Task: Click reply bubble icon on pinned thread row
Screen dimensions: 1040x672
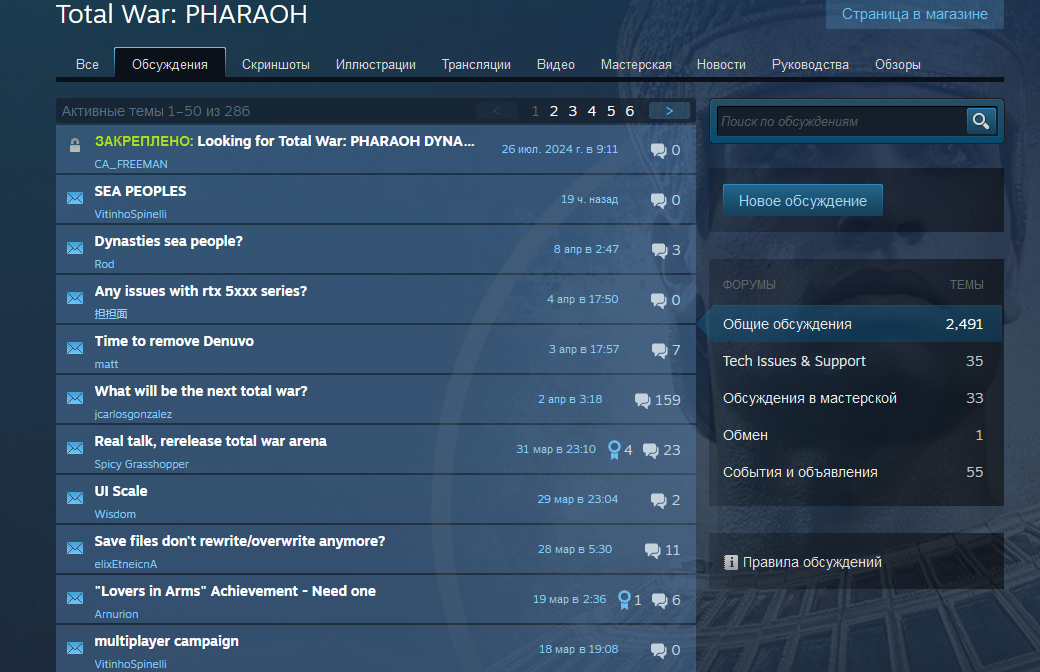Action: pos(659,151)
